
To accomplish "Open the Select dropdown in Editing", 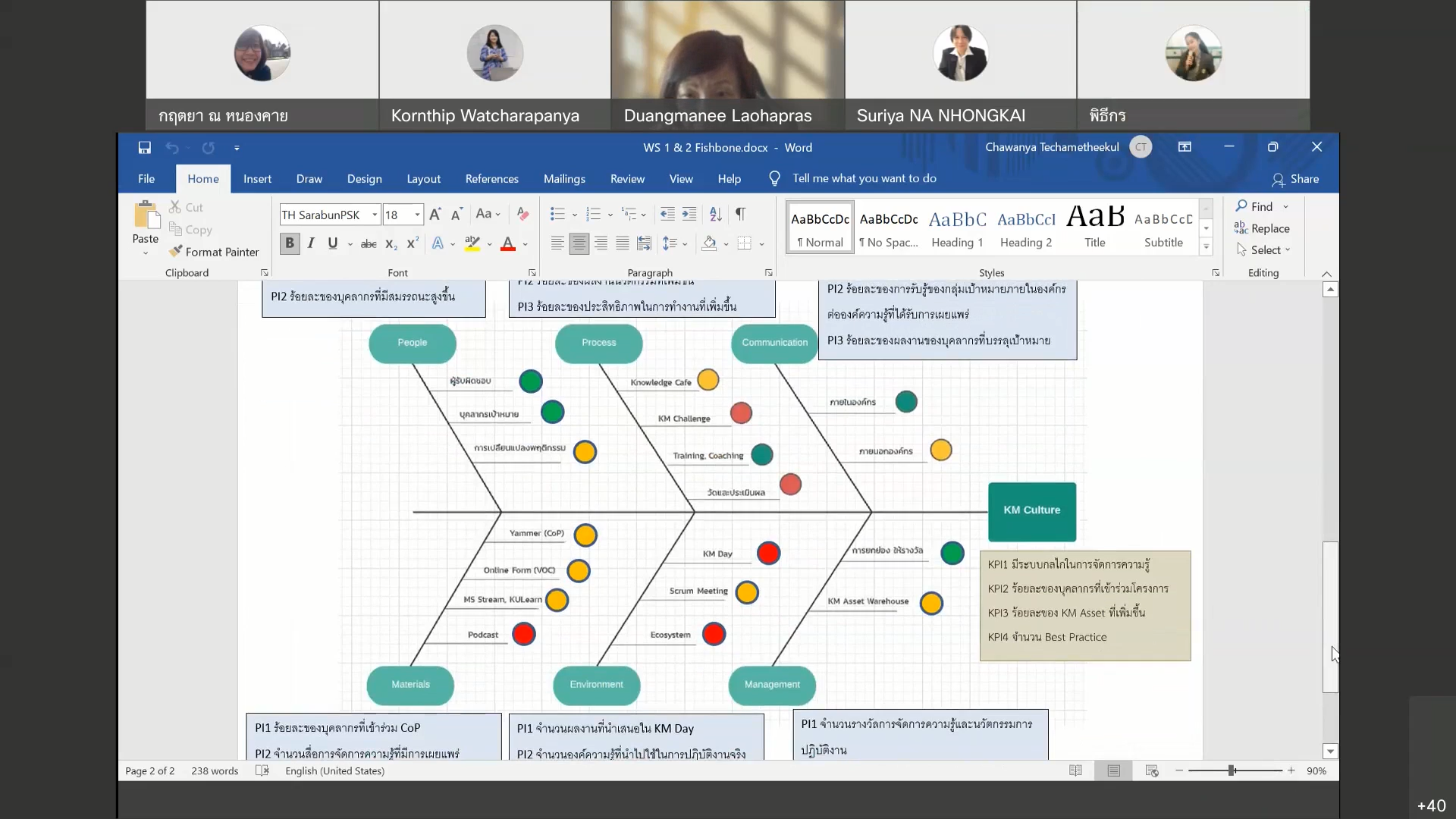I will 1263,250.
